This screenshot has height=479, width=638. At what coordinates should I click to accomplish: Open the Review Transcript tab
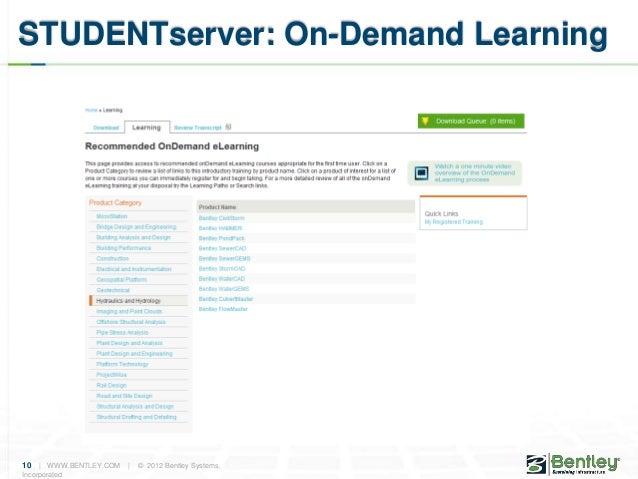coord(198,128)
